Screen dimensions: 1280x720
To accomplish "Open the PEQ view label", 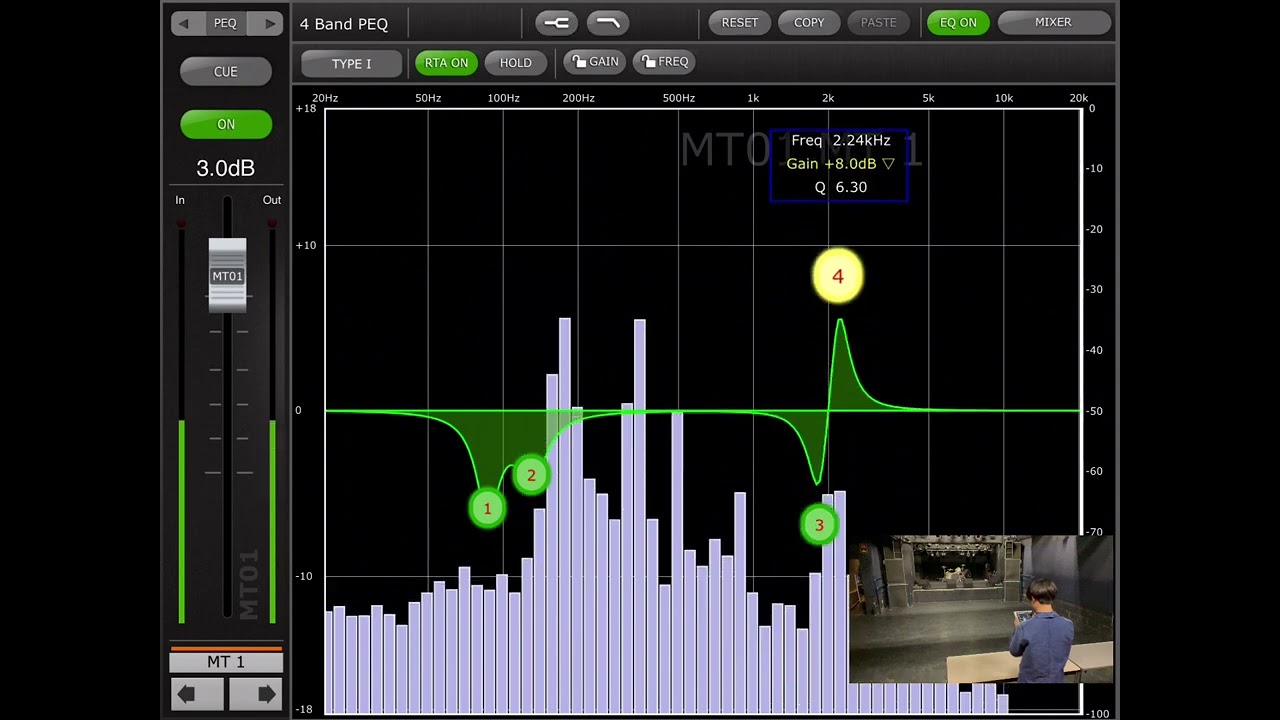I will point(226,23).
